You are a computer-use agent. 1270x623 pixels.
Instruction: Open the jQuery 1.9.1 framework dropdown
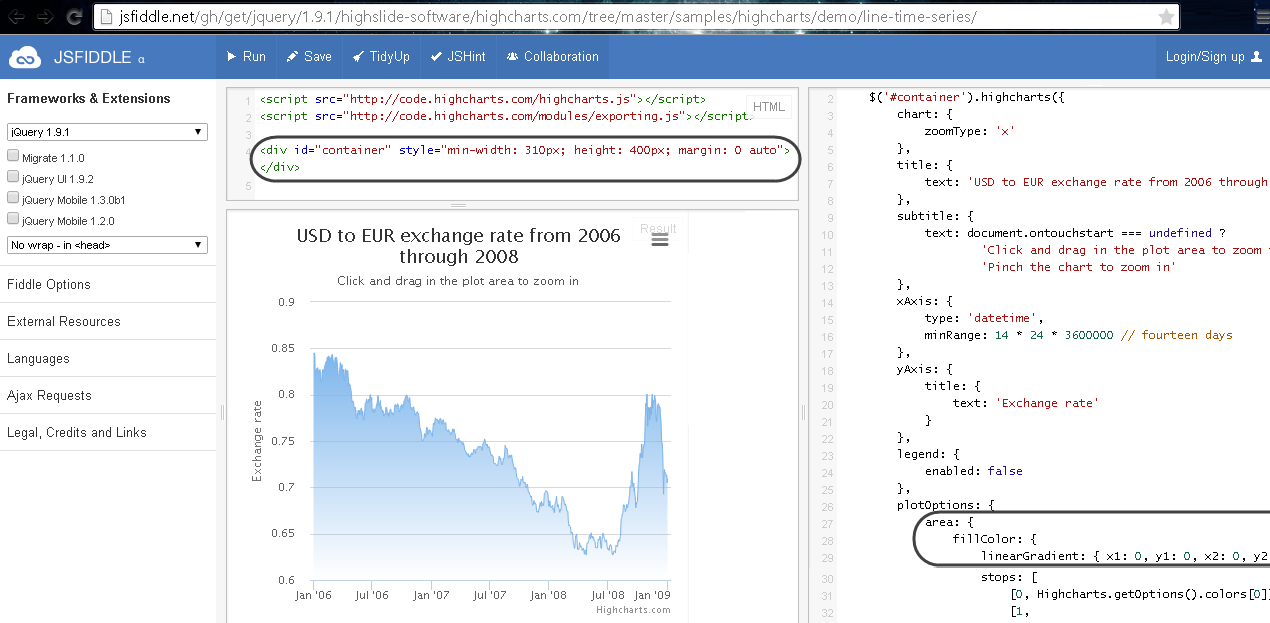click(107, 132)
